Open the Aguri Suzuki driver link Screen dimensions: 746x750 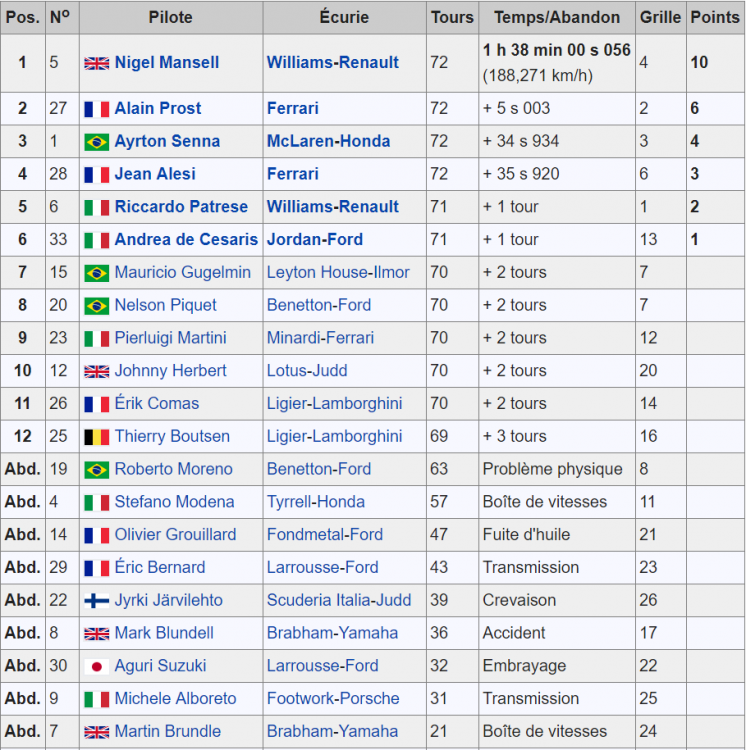click(x=161, y=665)
